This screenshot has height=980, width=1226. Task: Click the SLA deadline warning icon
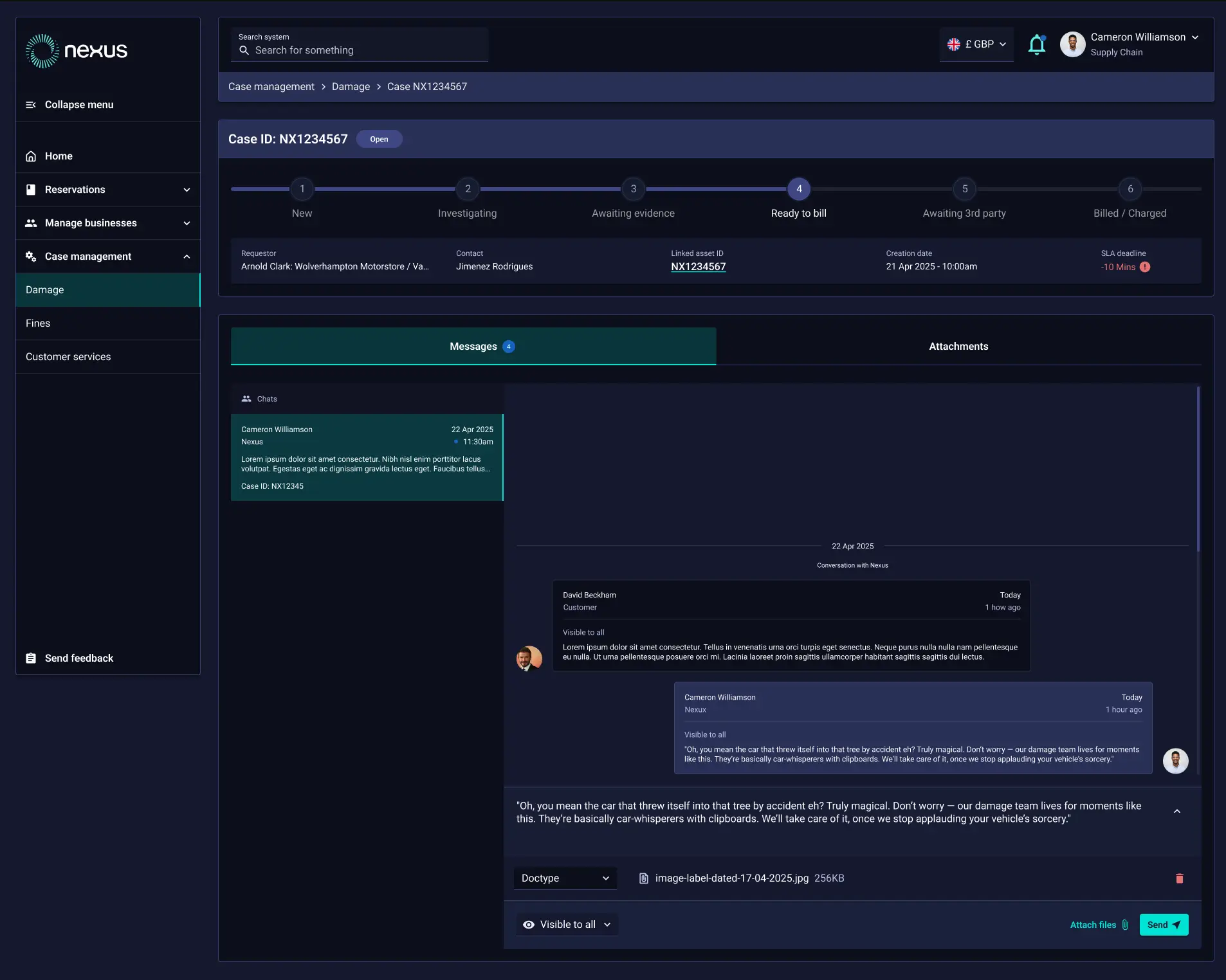click(1145, 267)
